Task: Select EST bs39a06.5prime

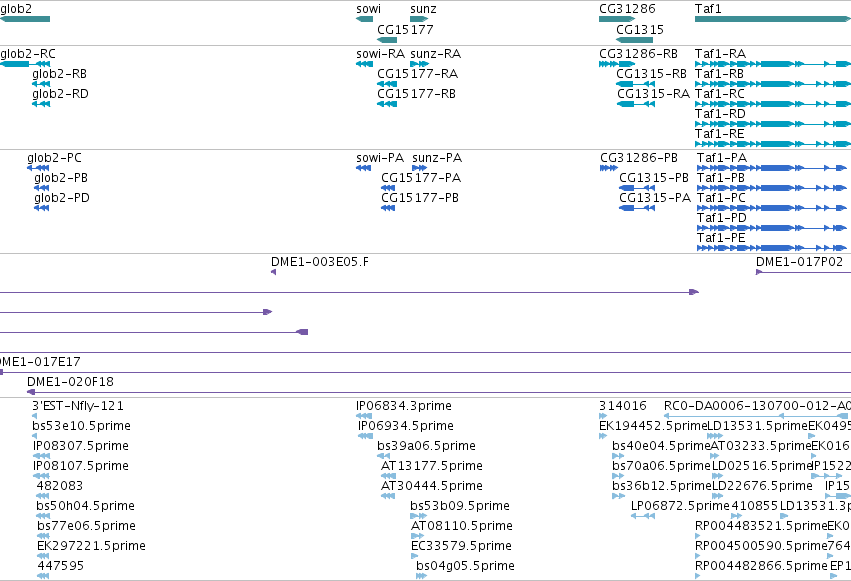Action: (384, 456)
